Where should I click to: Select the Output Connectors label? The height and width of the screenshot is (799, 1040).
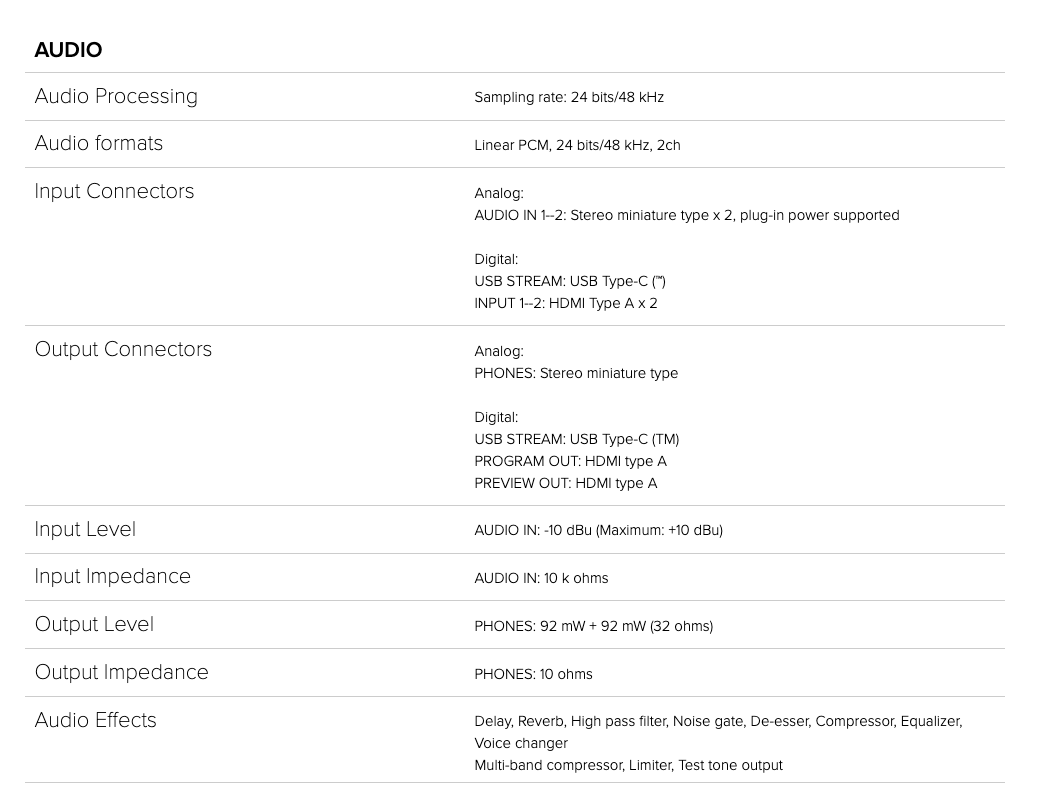click(123, 349)
